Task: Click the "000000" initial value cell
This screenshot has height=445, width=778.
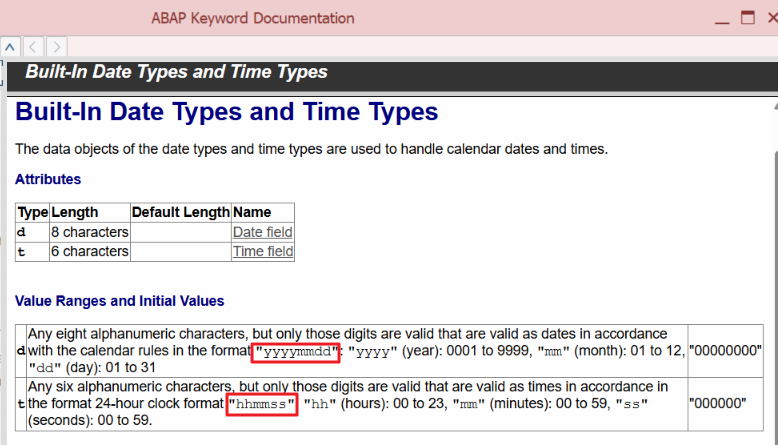Action: click(725, 403)
